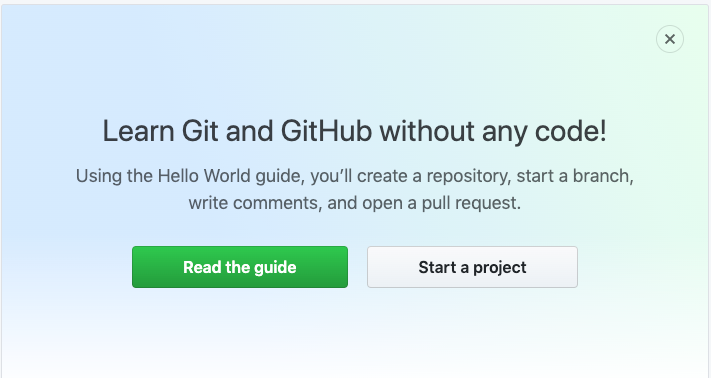Choose the gray Start a project option
Screen dimensions: 711x378
[x=472, y=267]
